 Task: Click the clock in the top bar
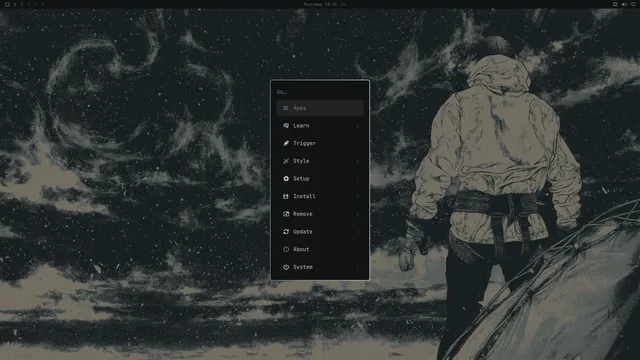(x=320, y=4)
